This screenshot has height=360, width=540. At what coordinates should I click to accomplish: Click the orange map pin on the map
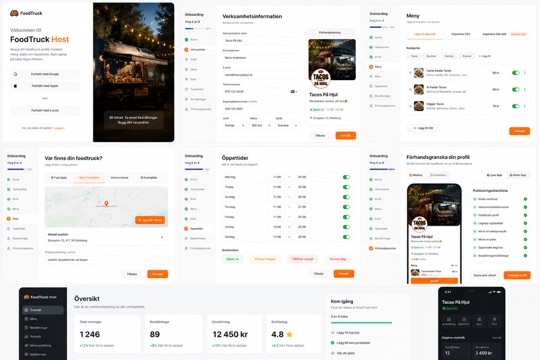[106, 204]
